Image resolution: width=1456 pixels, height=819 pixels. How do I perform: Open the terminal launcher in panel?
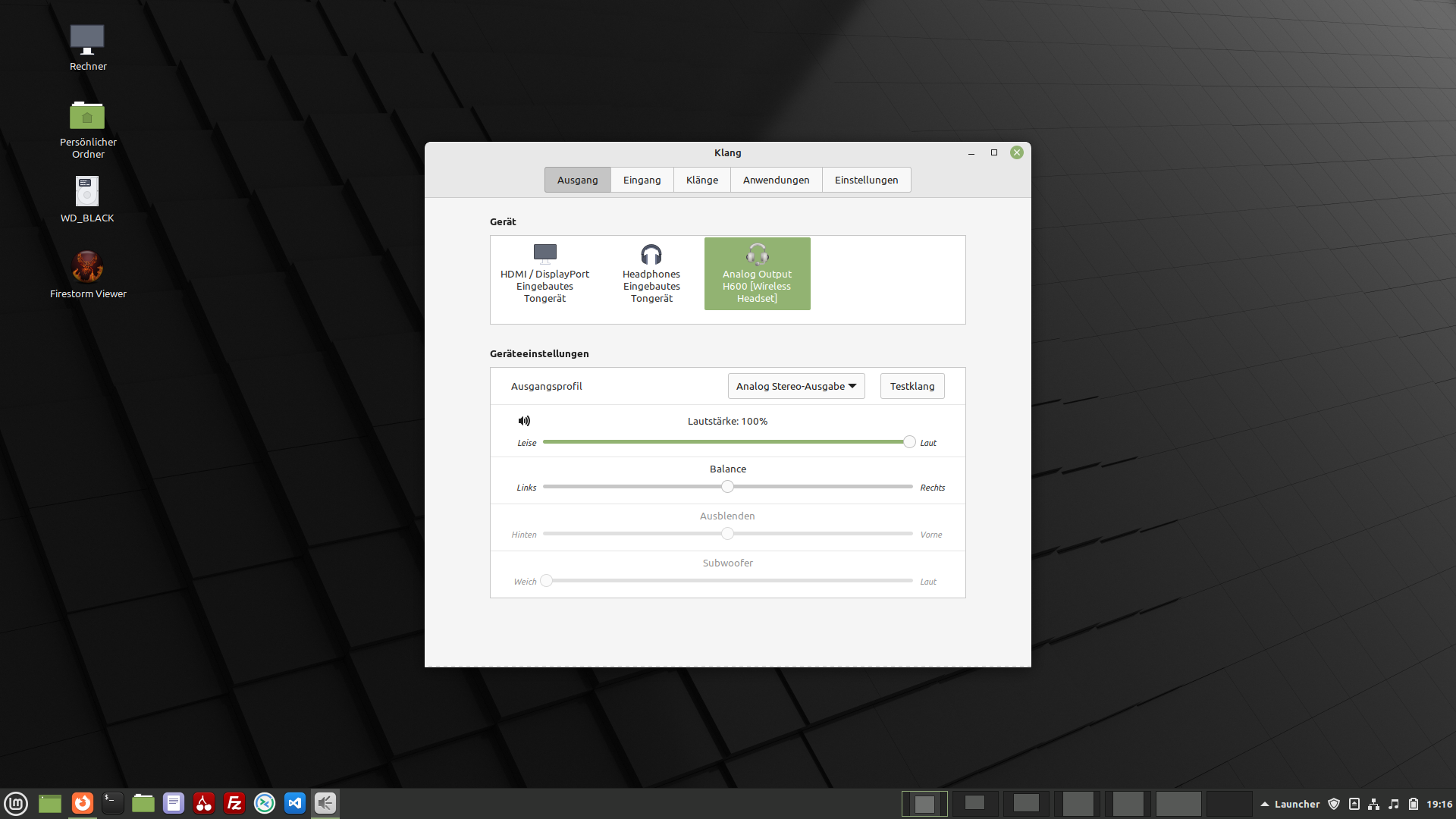pyautogui.click(x=113, y=803)
